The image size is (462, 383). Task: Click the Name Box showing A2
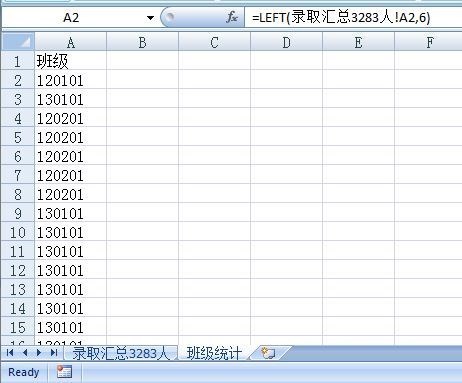(x=71, y=17)
